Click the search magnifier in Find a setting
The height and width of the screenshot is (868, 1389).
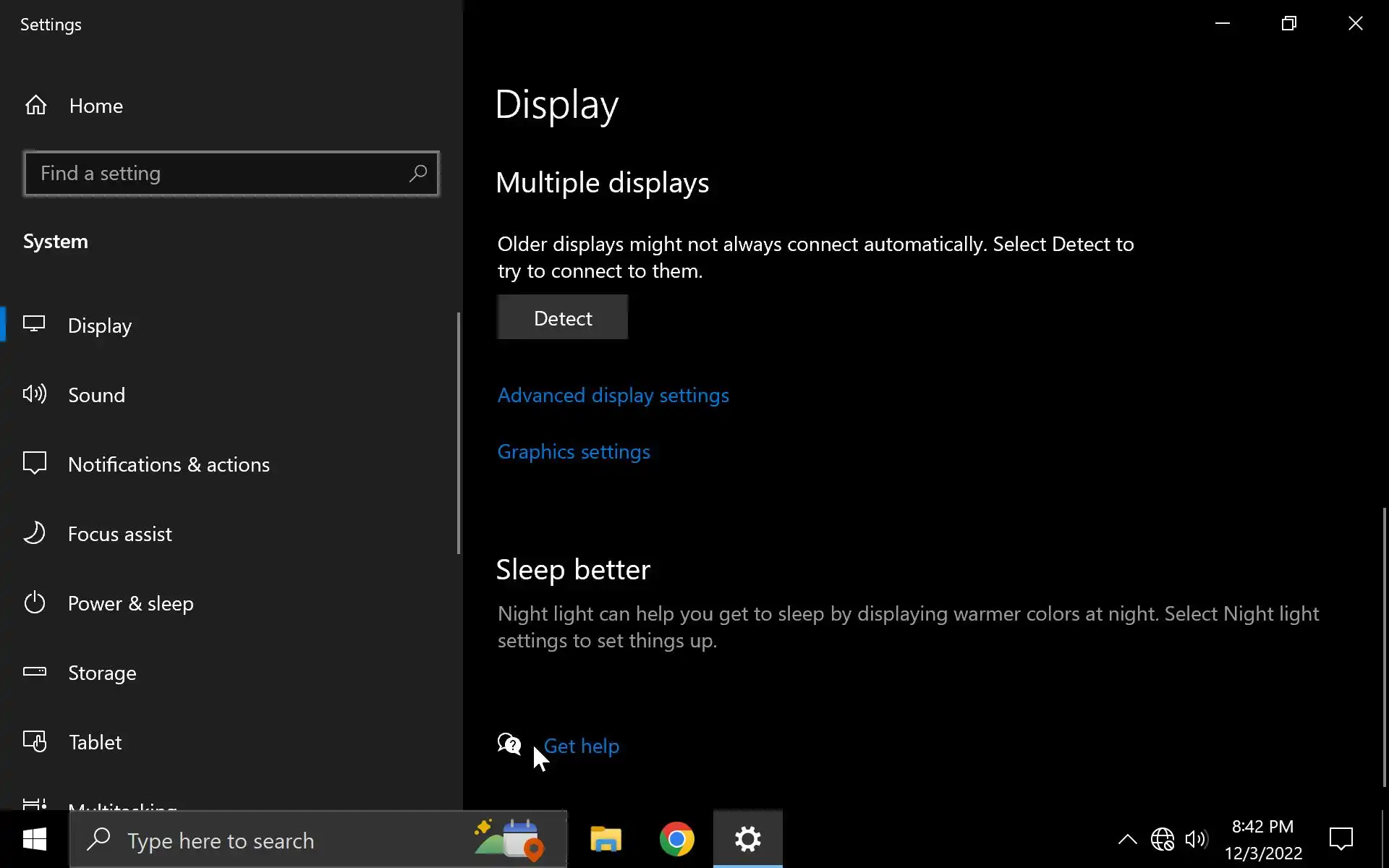point(418,174)
